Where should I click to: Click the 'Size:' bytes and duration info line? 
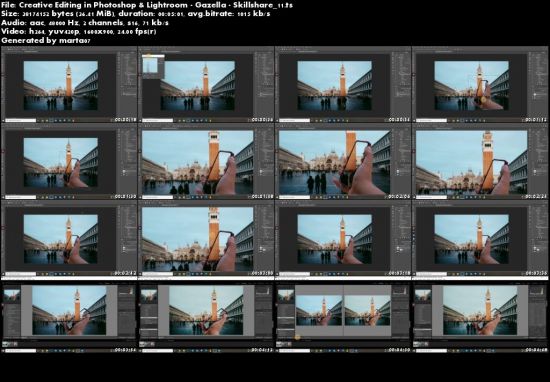pos(135,14)
